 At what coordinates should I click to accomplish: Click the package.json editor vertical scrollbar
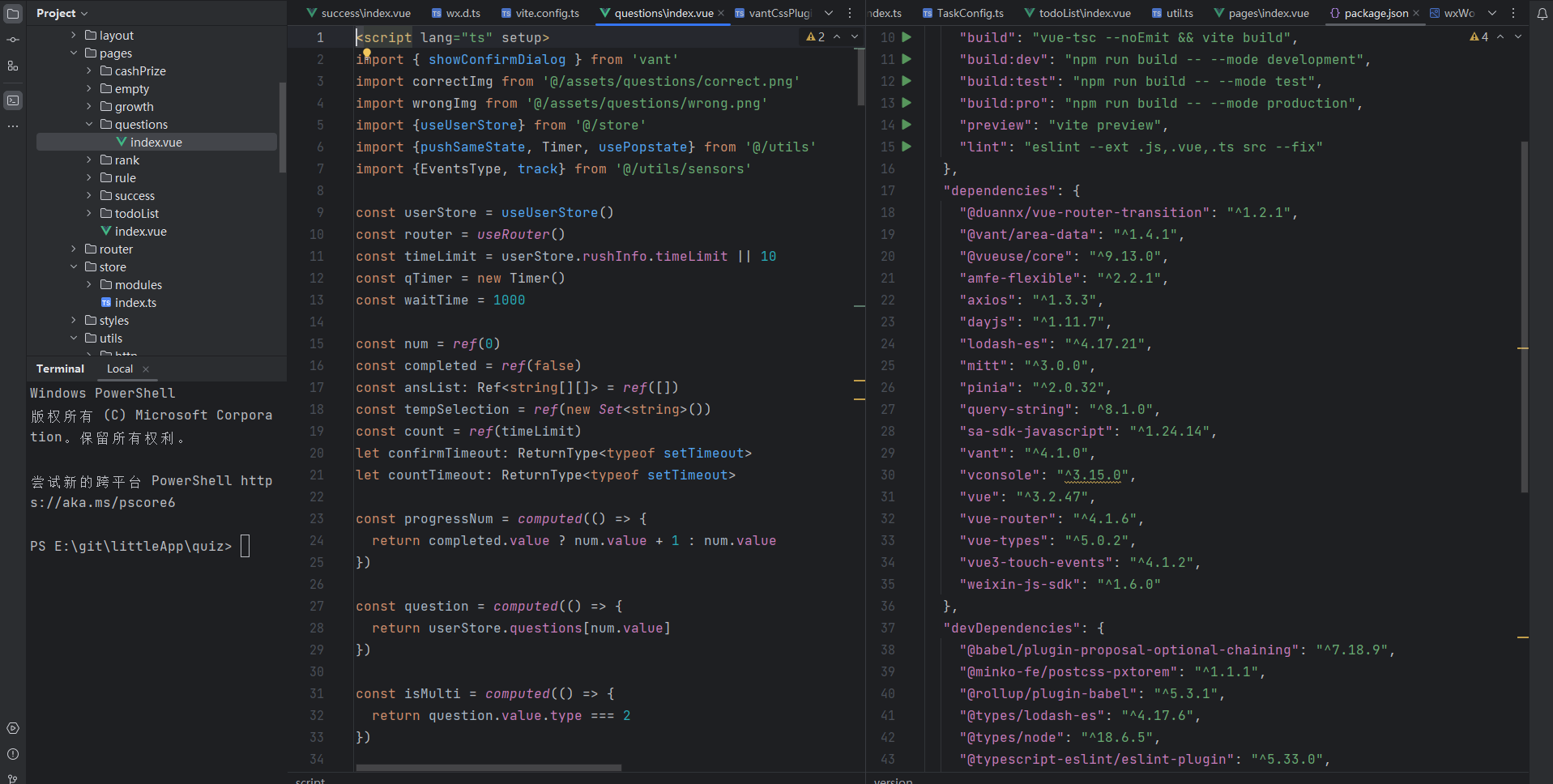tap(1524, 317)
